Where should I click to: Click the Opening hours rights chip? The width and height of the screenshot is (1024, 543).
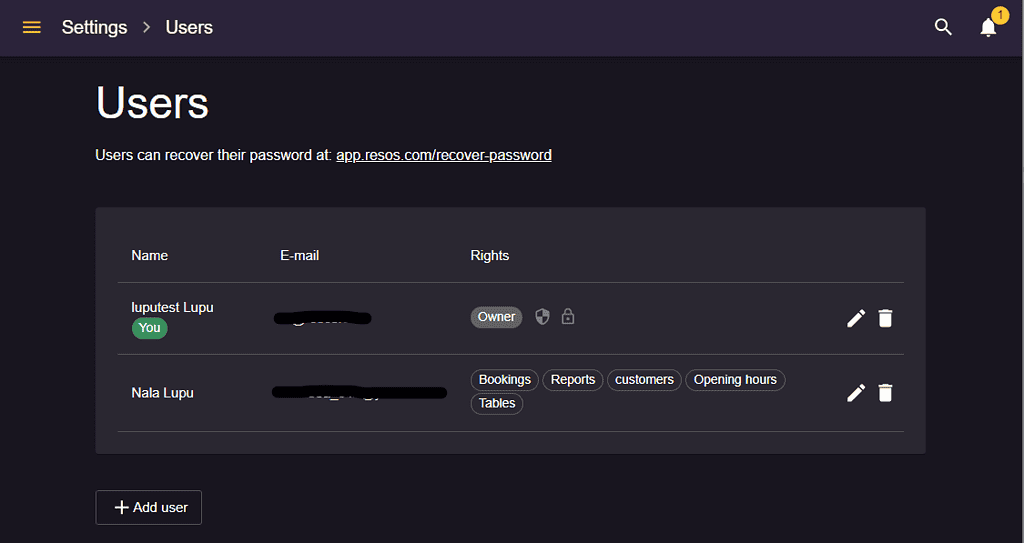[735, 380]
